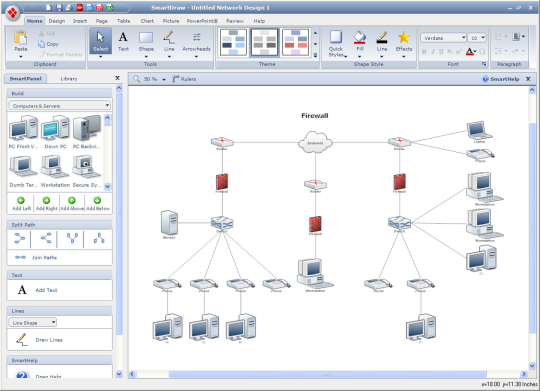This screenshot has width=540, height=391.
Task: Click the Draw Lines pencil icon
Action: coord(22,339)
